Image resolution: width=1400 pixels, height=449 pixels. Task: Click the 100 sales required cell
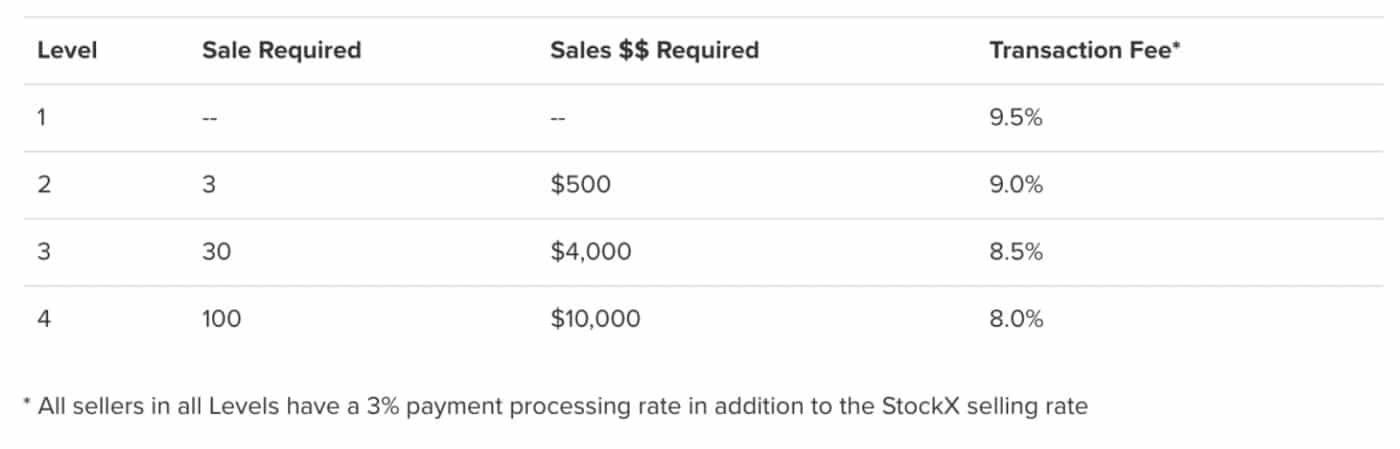(x=221, y=319)
